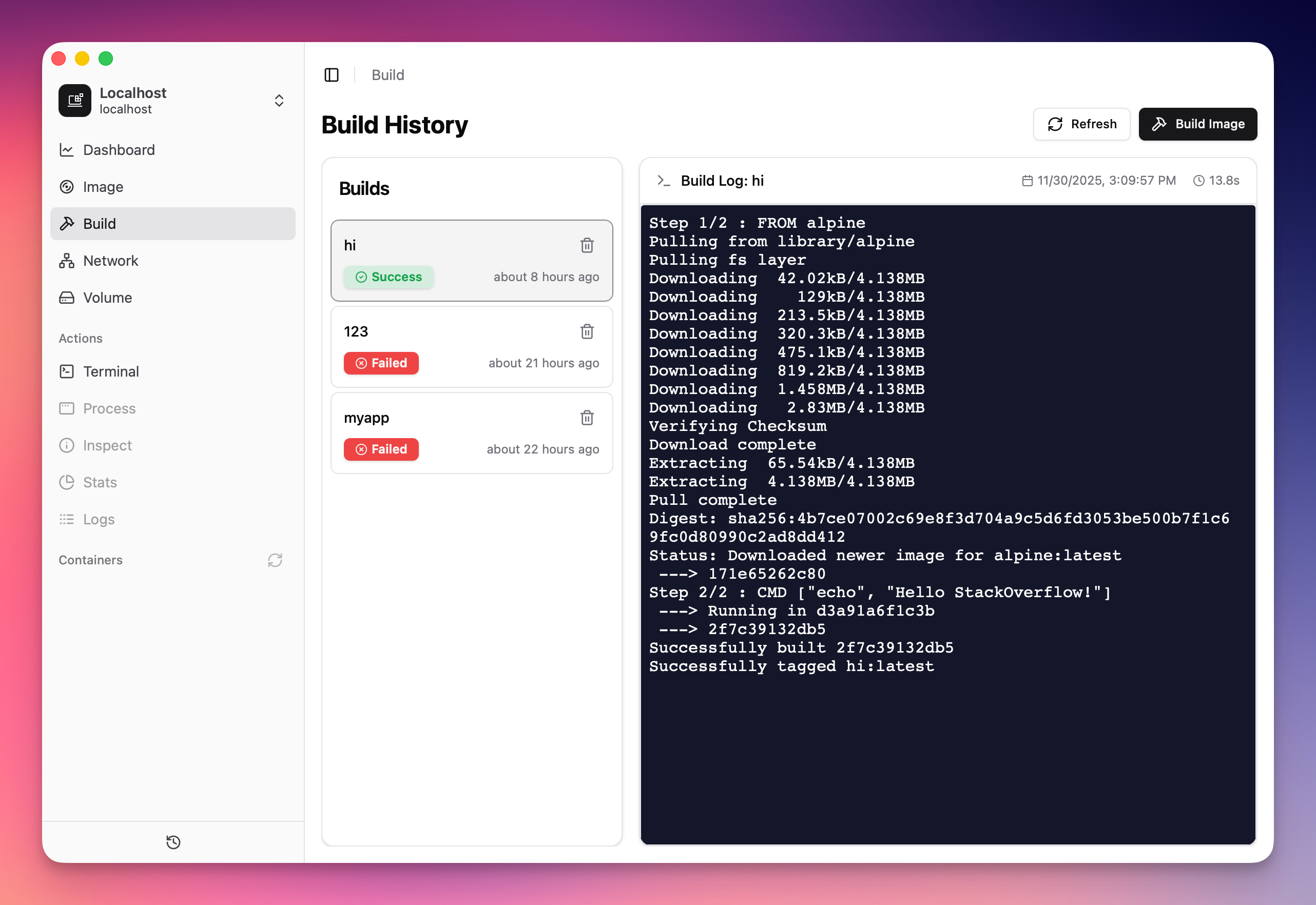Open the Dashboard page

click(x=119, y=150)
